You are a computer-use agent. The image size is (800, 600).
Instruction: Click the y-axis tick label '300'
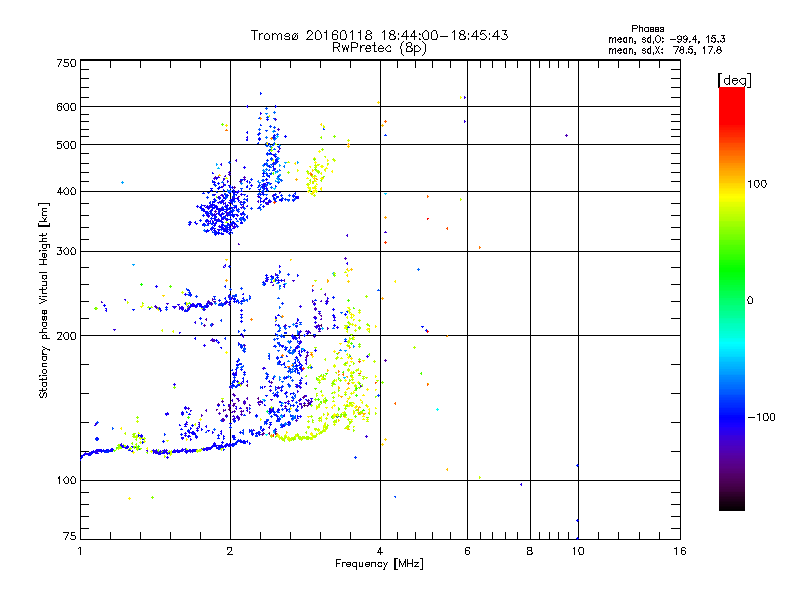click(66, 251)
